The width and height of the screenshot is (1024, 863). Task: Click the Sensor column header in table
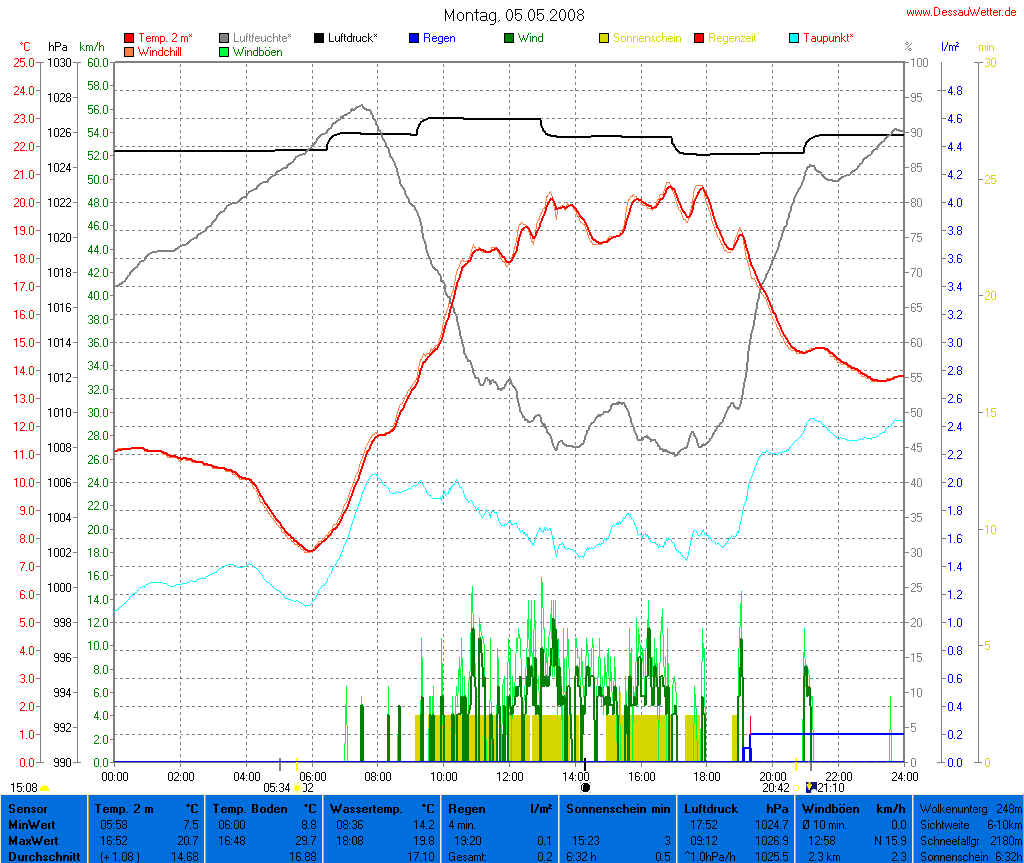coord(28,808)
